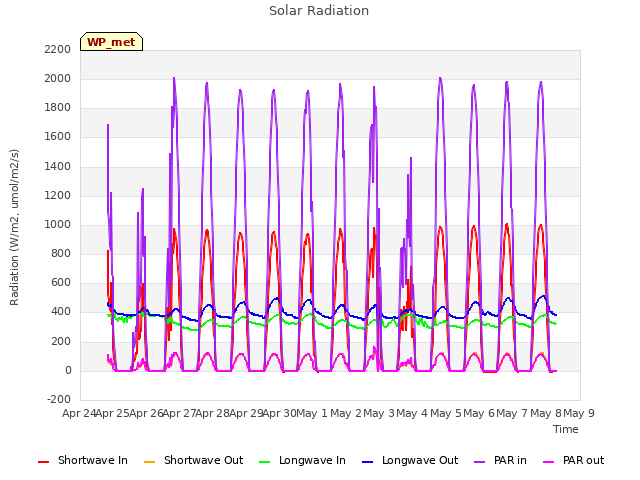Click the Apr 24 x-axis label

tap(79, 413)
